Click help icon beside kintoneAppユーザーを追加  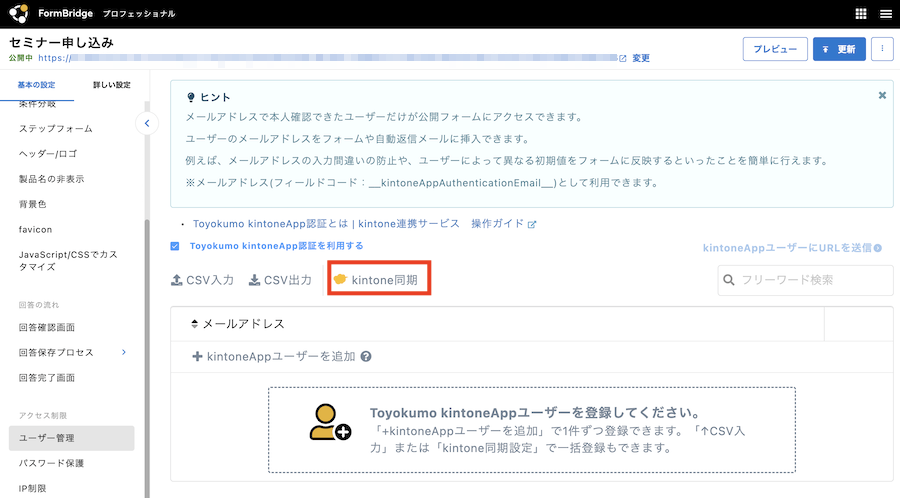(x=366, y=356)
